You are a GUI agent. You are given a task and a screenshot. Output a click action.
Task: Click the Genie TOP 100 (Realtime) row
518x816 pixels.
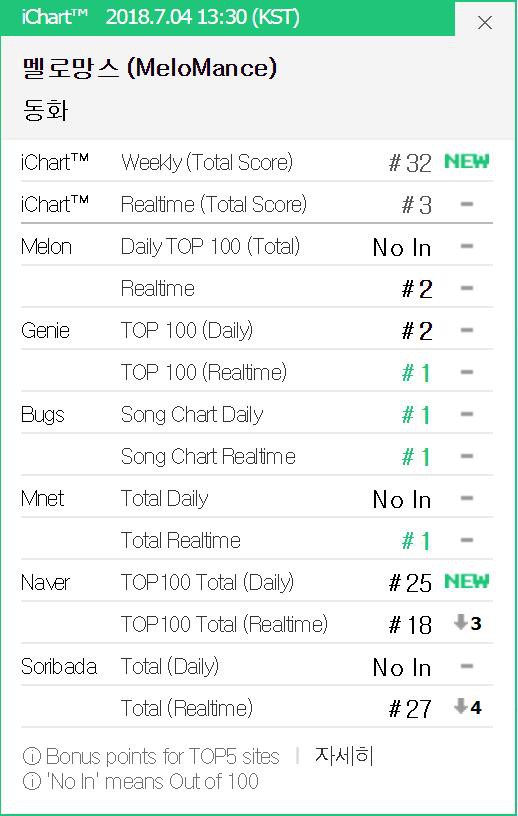pos(257,373)
